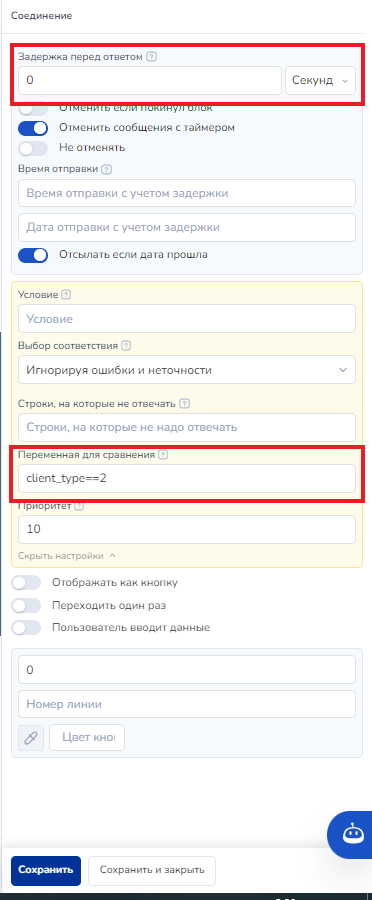Click help icon beside Выбор соответствия
This screenshot has width=372, height=900.
click(126, 346)
